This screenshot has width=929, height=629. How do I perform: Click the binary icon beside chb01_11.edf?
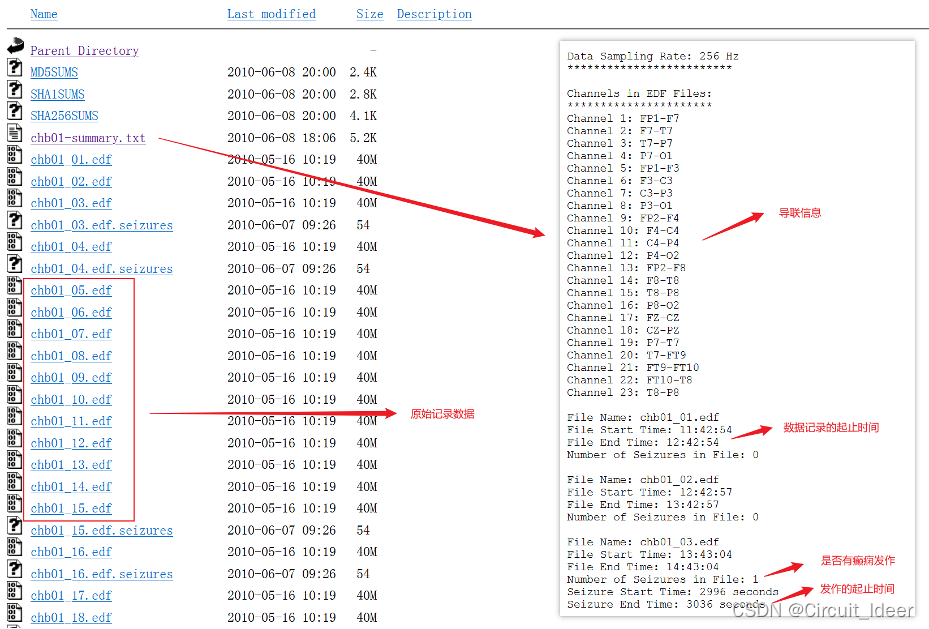(15, 416)
